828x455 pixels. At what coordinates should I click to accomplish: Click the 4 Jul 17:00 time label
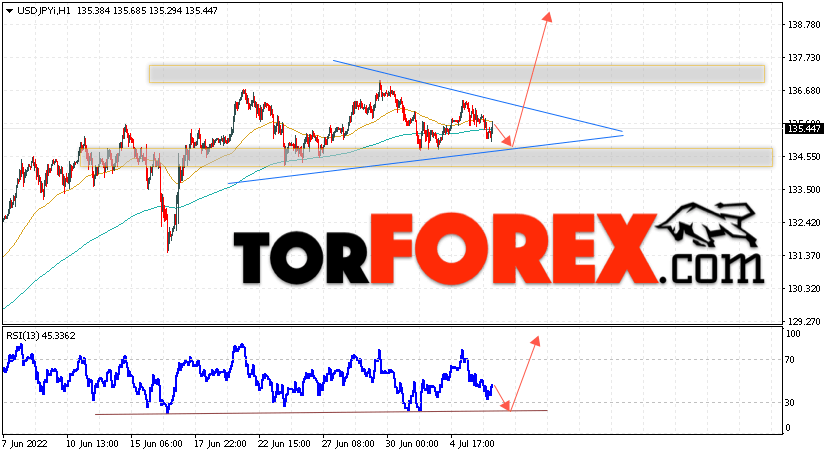[472, 443]
